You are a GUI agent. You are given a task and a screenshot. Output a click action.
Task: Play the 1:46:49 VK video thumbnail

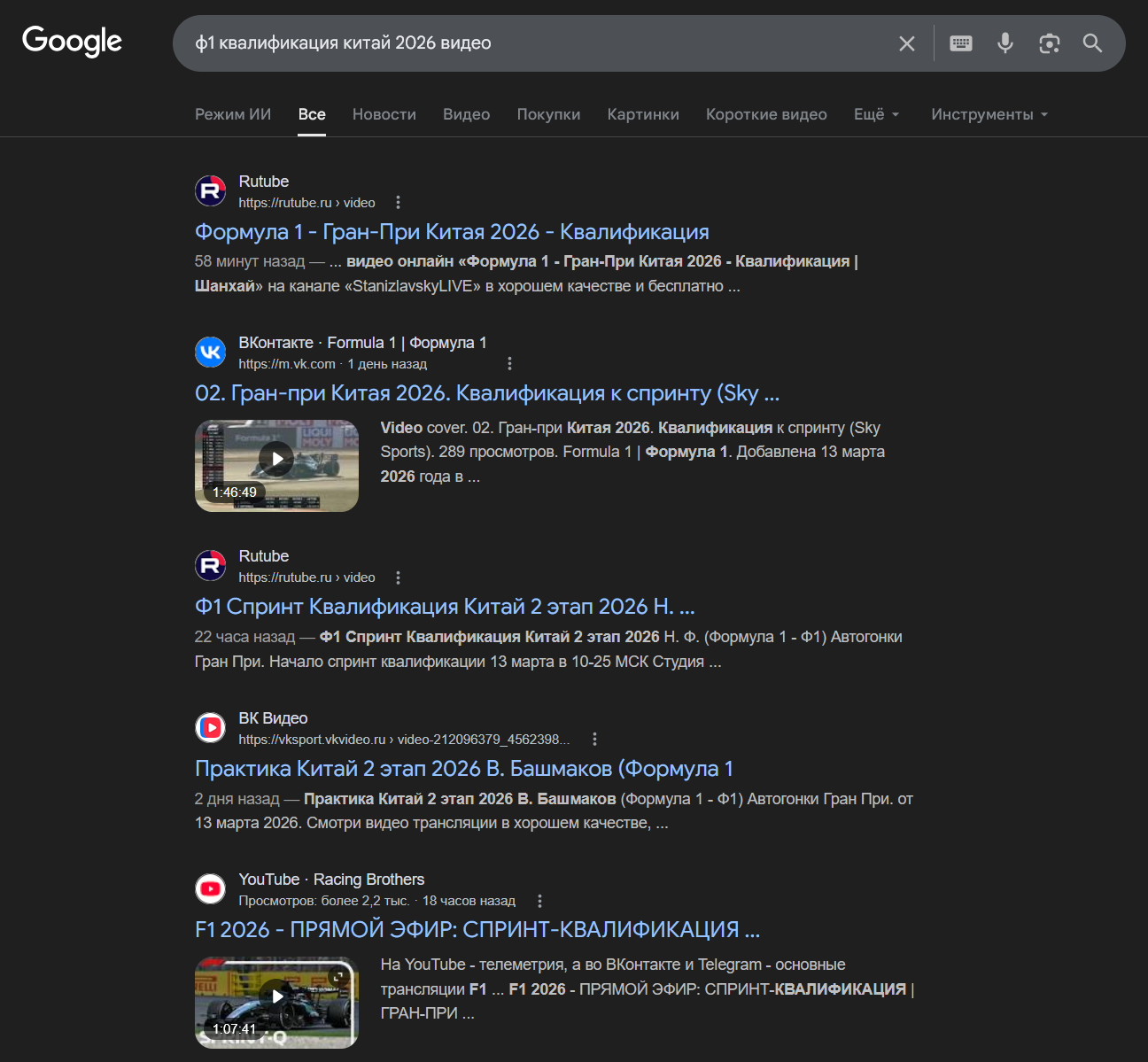(x=276, y=466)
